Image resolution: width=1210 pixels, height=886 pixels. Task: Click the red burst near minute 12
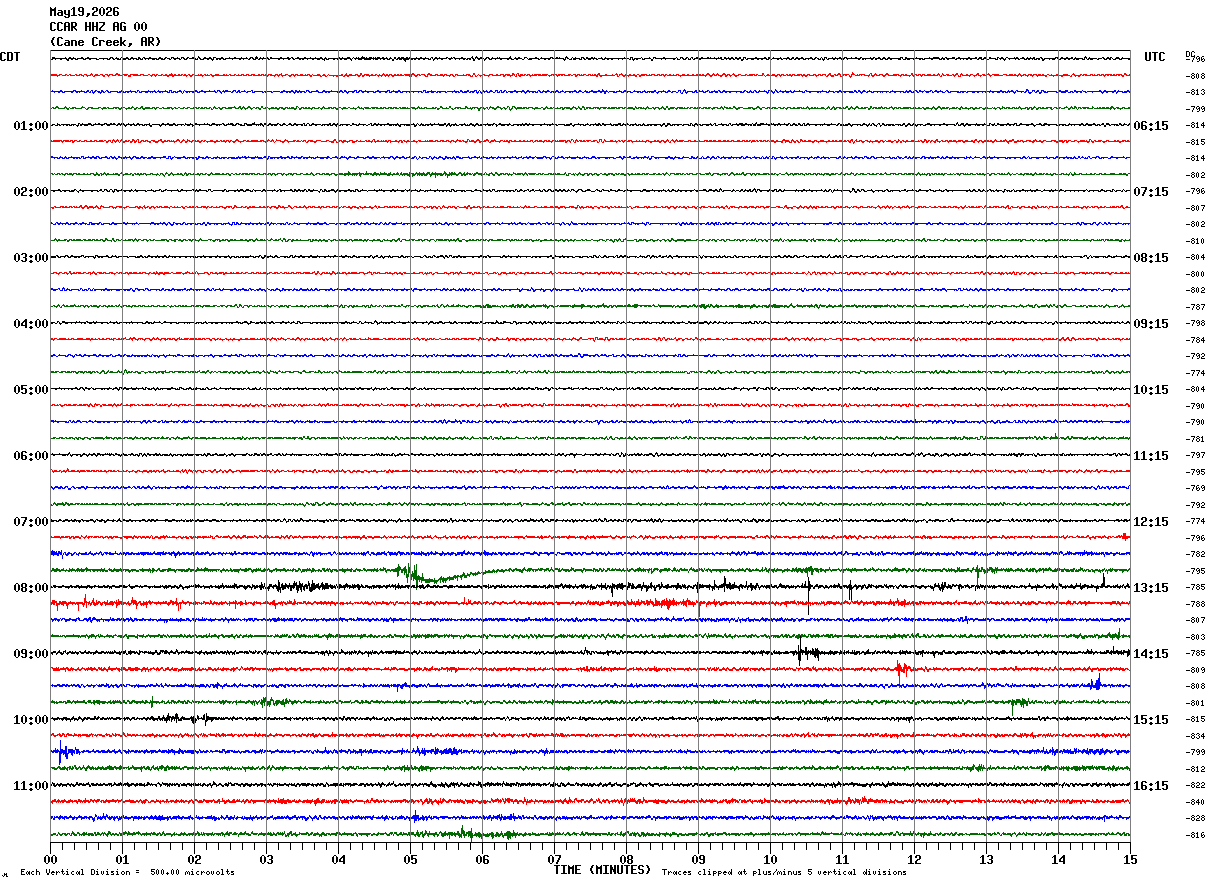pyautogui.click(x=902, y=669)
